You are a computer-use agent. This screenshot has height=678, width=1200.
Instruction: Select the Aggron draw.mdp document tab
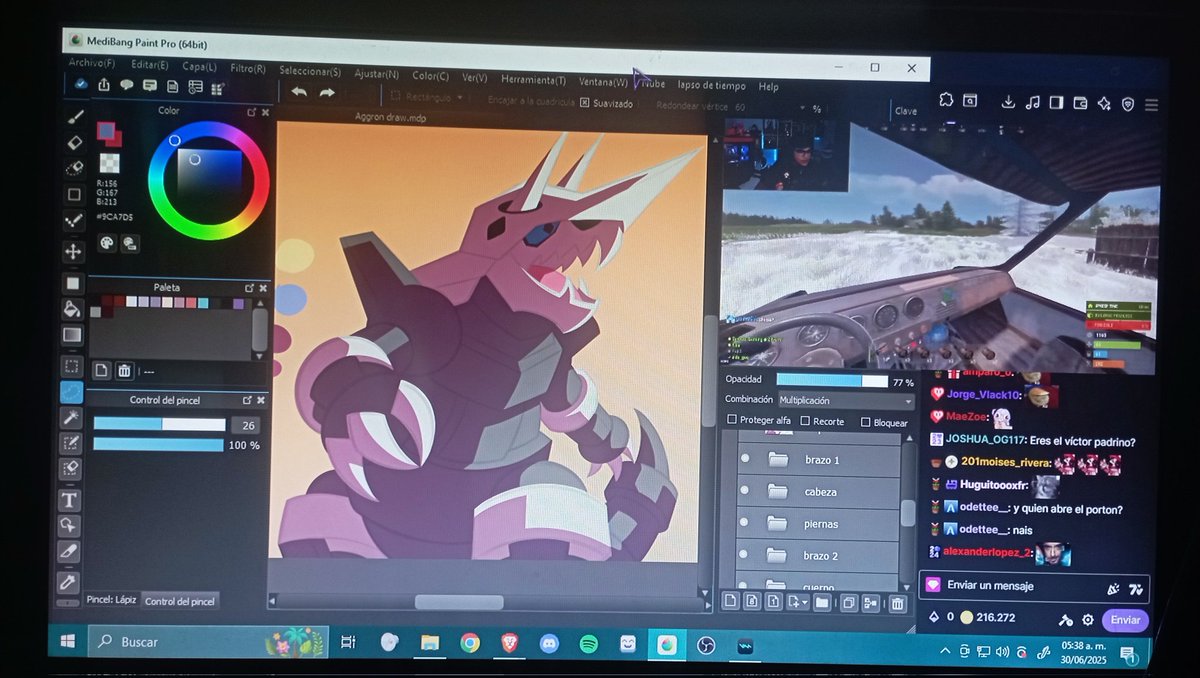[391, 117]
